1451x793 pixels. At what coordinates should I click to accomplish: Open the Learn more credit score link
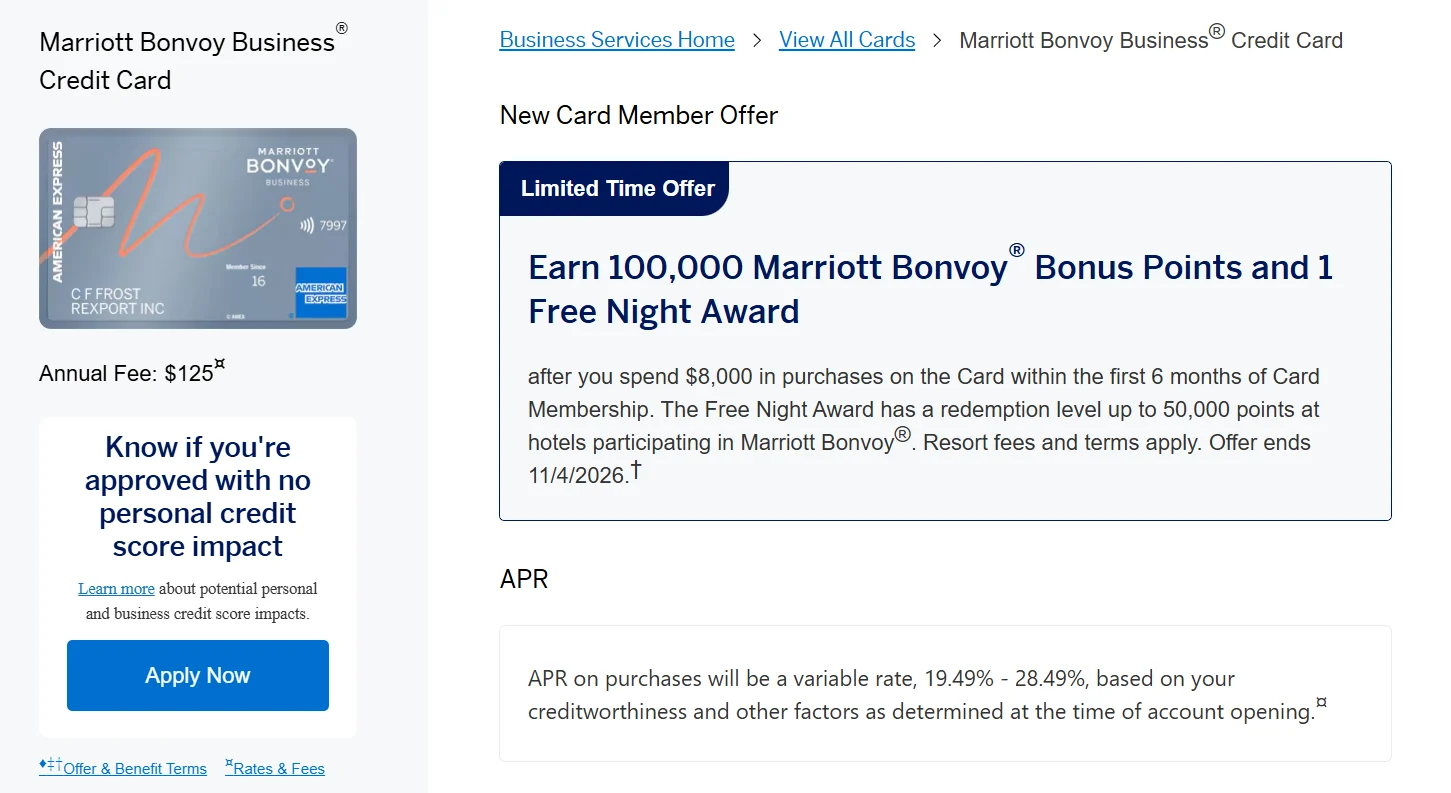(x=117, y=588)
